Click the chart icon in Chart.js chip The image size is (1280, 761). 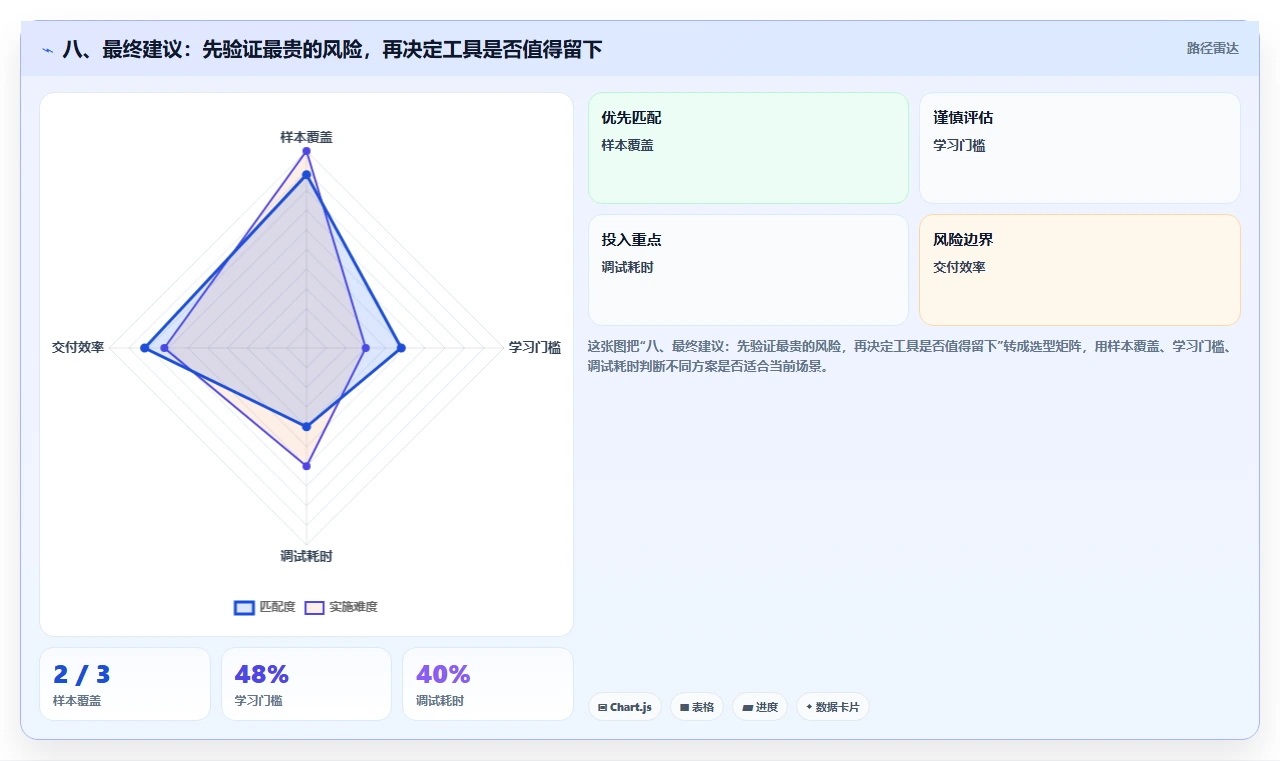point(602,707)
